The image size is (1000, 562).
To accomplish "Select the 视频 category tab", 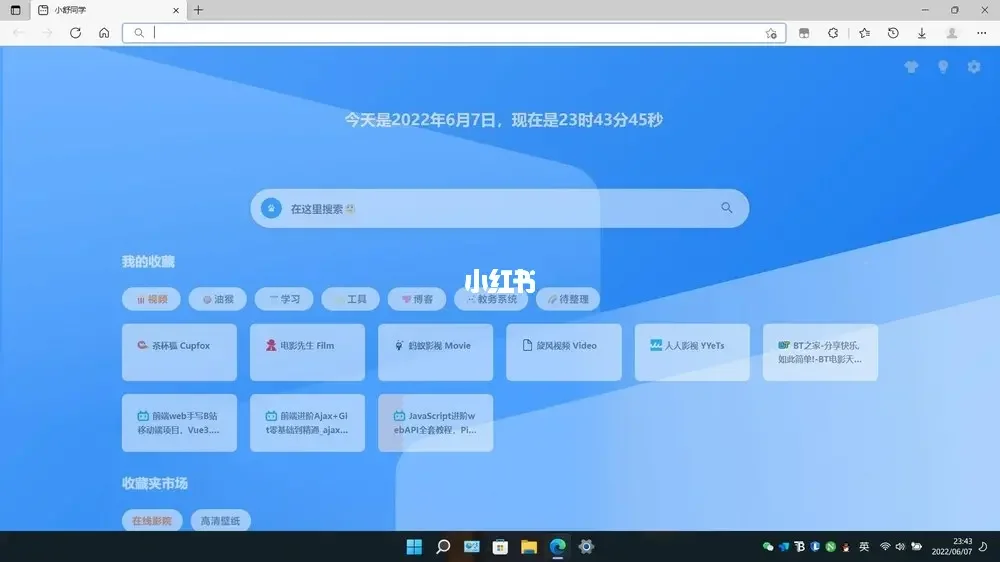I will pyautogui.click(x=150, y=299).
